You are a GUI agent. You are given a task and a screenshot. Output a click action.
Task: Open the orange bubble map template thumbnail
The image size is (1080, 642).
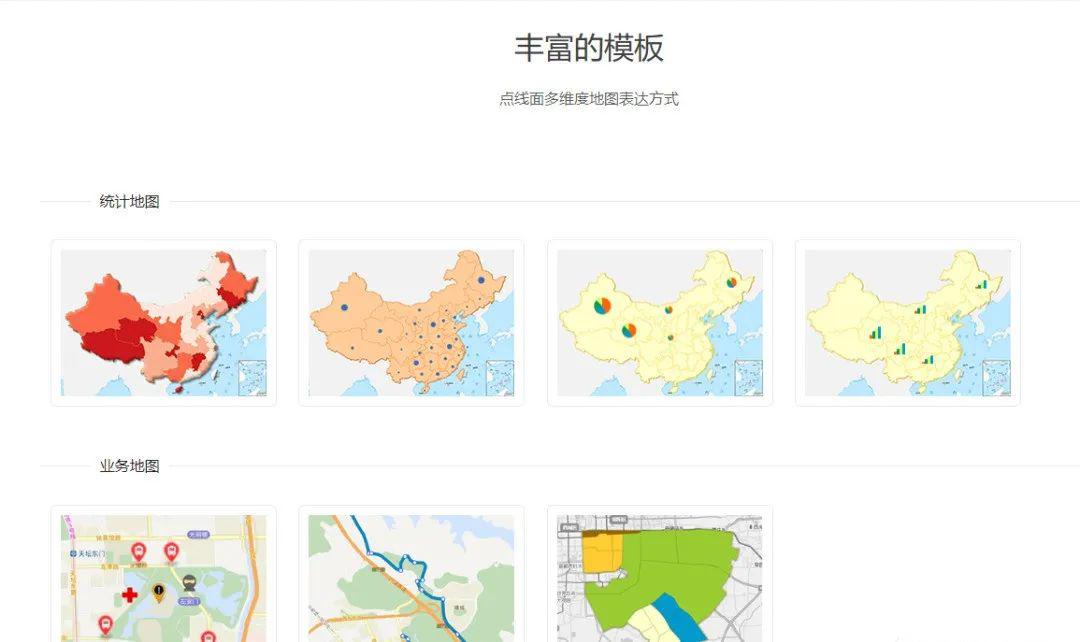(x=410, y=320)
